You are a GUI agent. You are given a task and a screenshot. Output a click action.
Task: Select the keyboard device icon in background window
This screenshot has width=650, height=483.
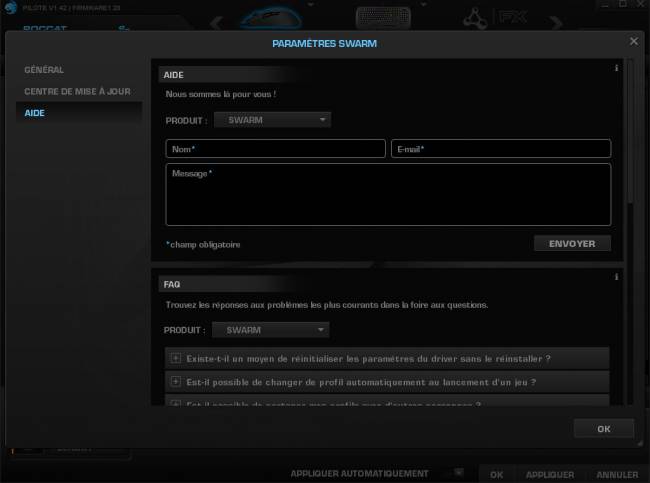(383, 18)
